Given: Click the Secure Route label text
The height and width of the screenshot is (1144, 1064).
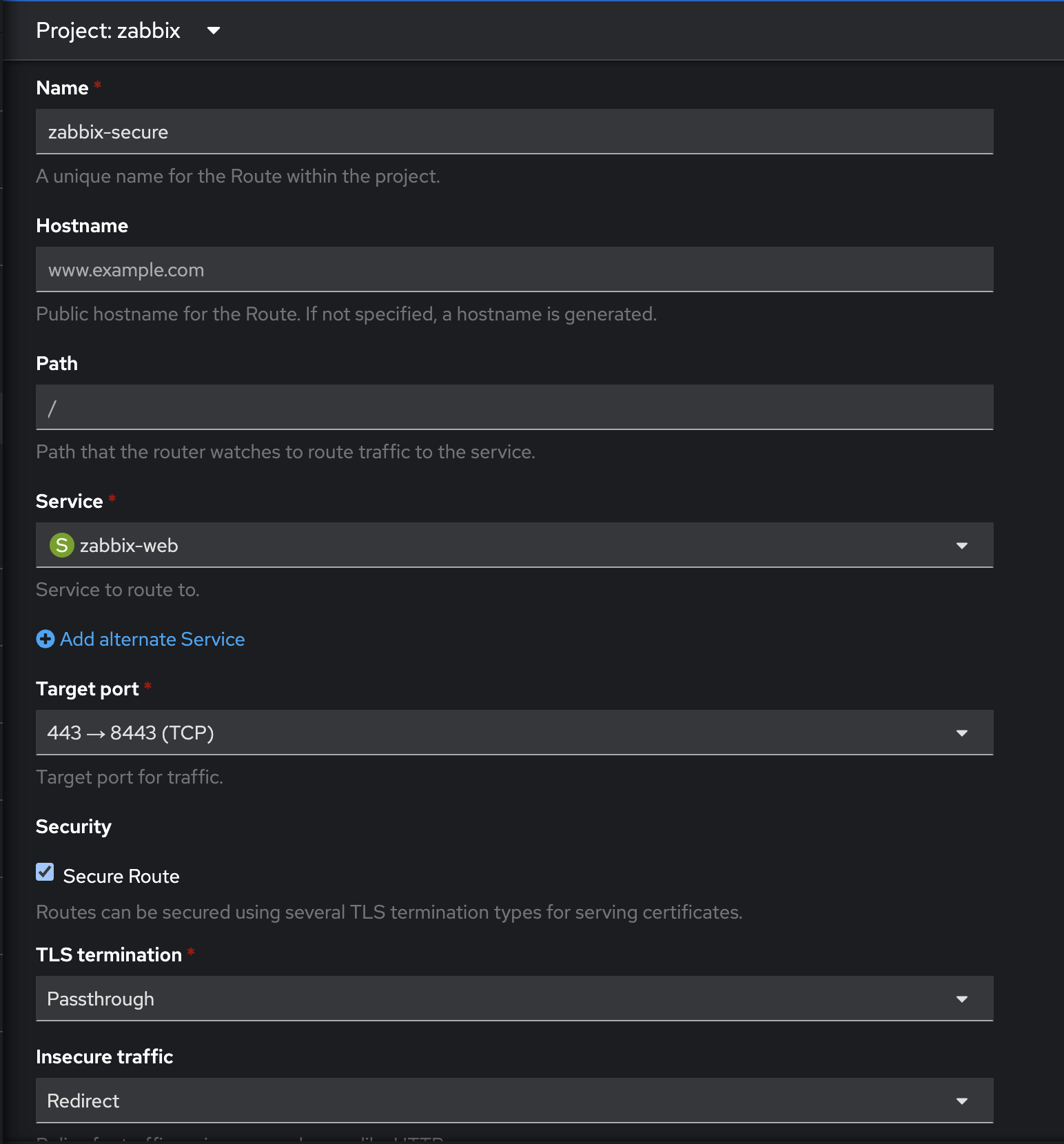Looking at the screenshot, I should [x=121, y=876].
